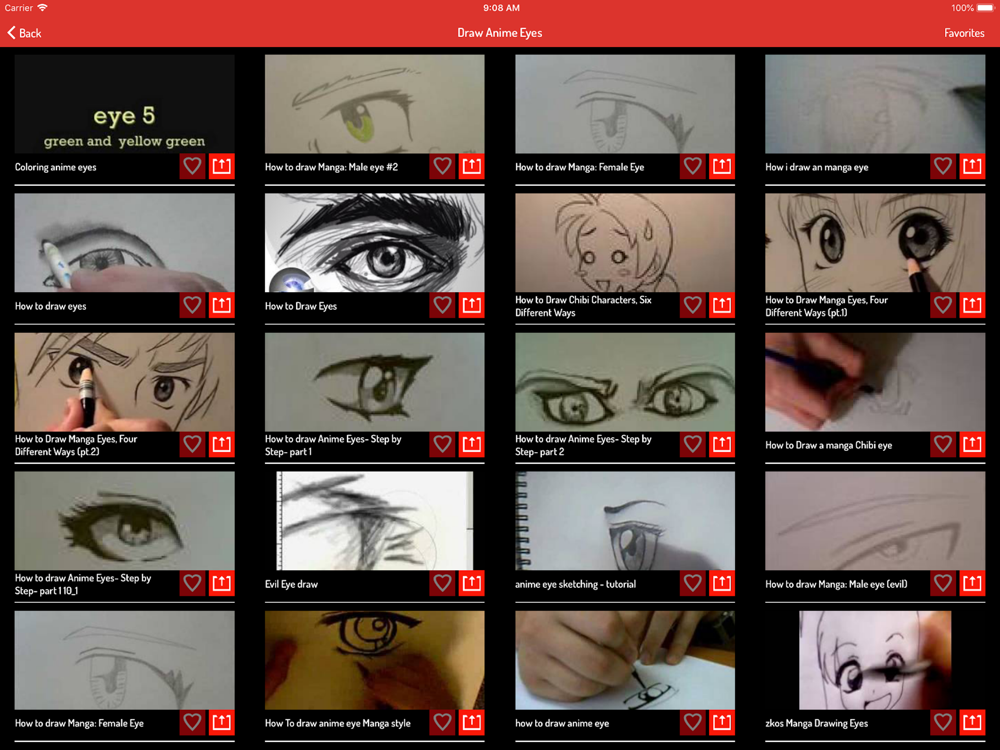Share Anime Eyes Step by Step part 2
The height and width of the screenshot is (750, 1000).
pyautogui.click(x=722, y=445)
